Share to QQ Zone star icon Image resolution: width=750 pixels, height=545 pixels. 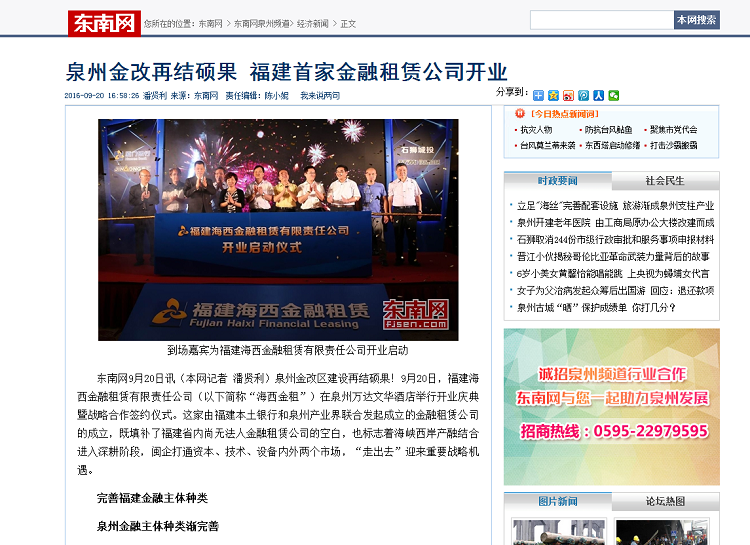tap(553, 96)
